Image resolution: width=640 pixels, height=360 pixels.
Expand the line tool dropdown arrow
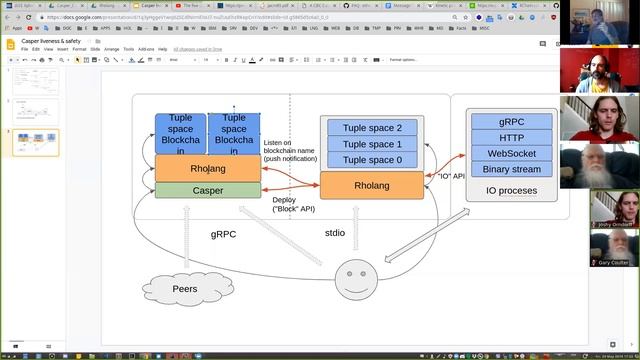pyautogui.click(x=122, y=60)
